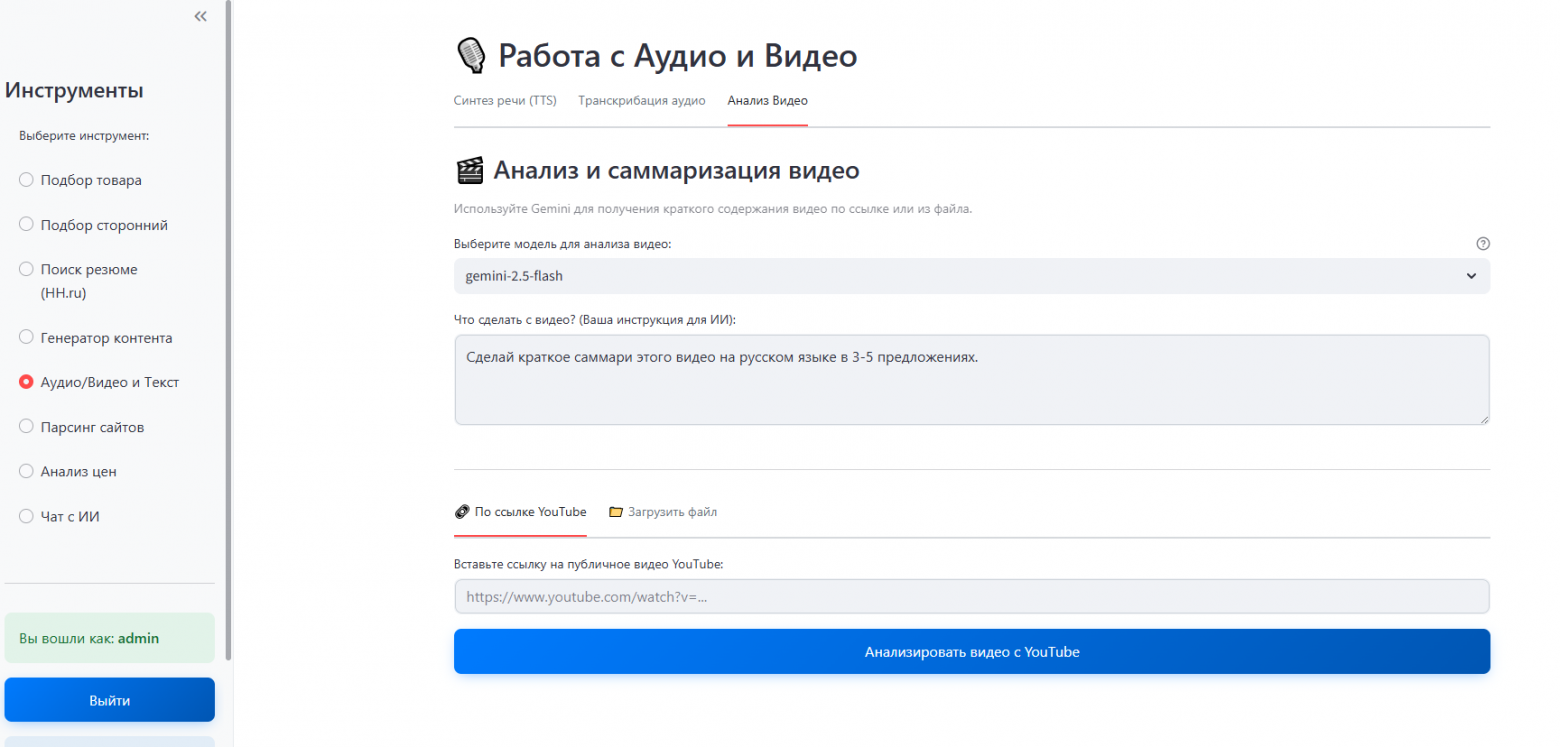Image resolution: width=1560 pixels, height=747 pixels.
Task: Select the Подбор товара radio button
Action: click(25, 179)
